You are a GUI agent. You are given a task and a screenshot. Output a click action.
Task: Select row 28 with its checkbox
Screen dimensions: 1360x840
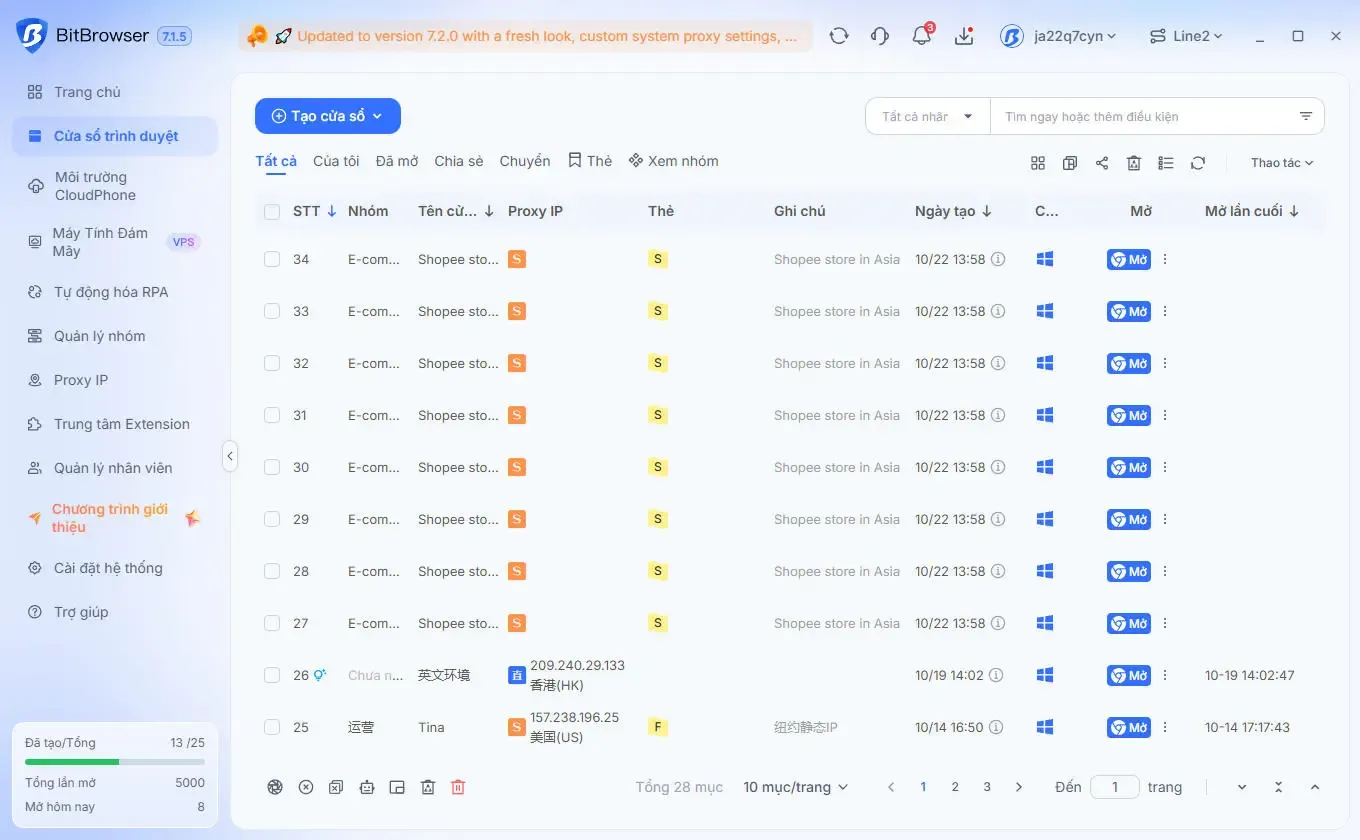click(x=272, y=571)
